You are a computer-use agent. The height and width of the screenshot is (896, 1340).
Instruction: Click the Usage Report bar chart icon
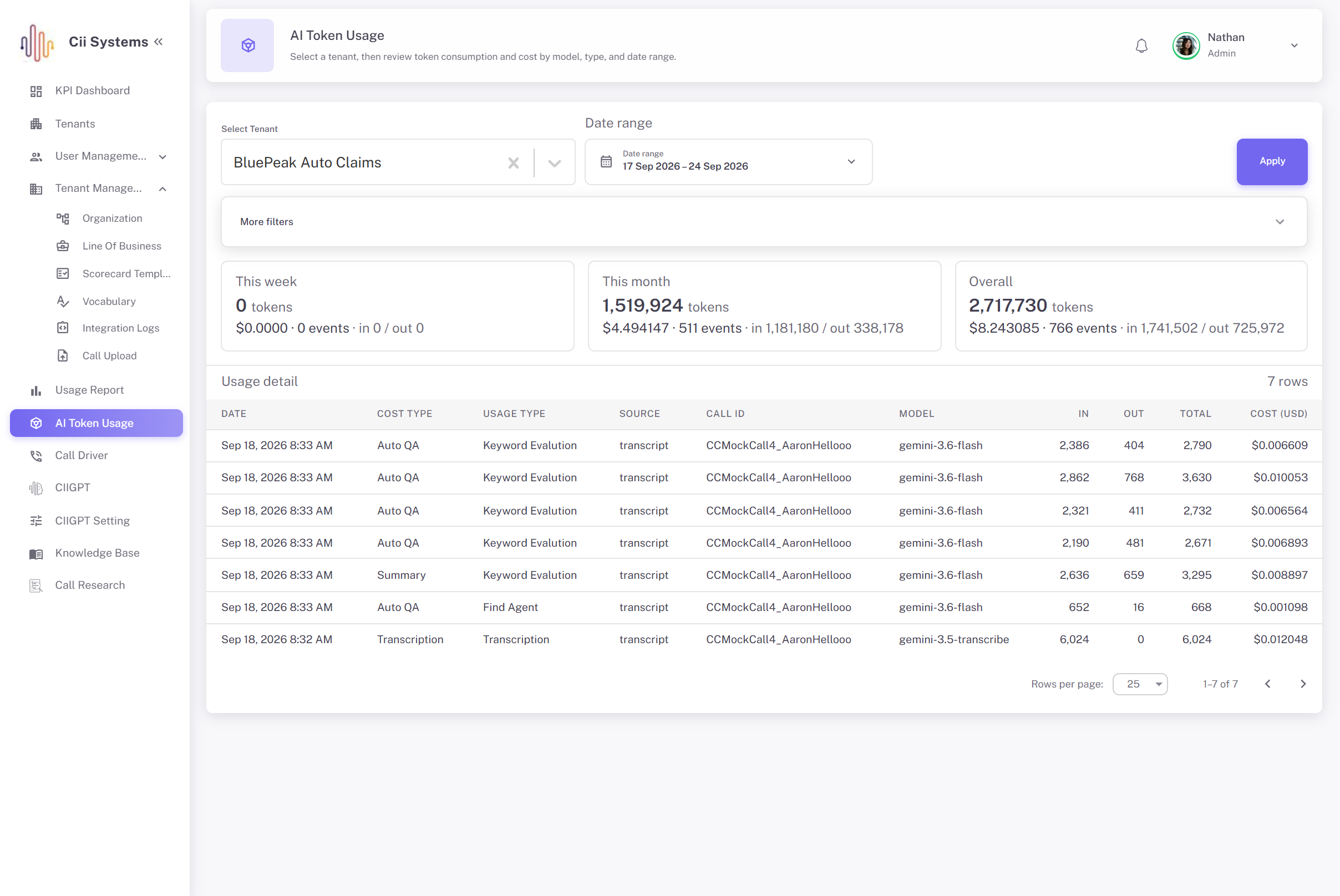(x=36, y=390)
